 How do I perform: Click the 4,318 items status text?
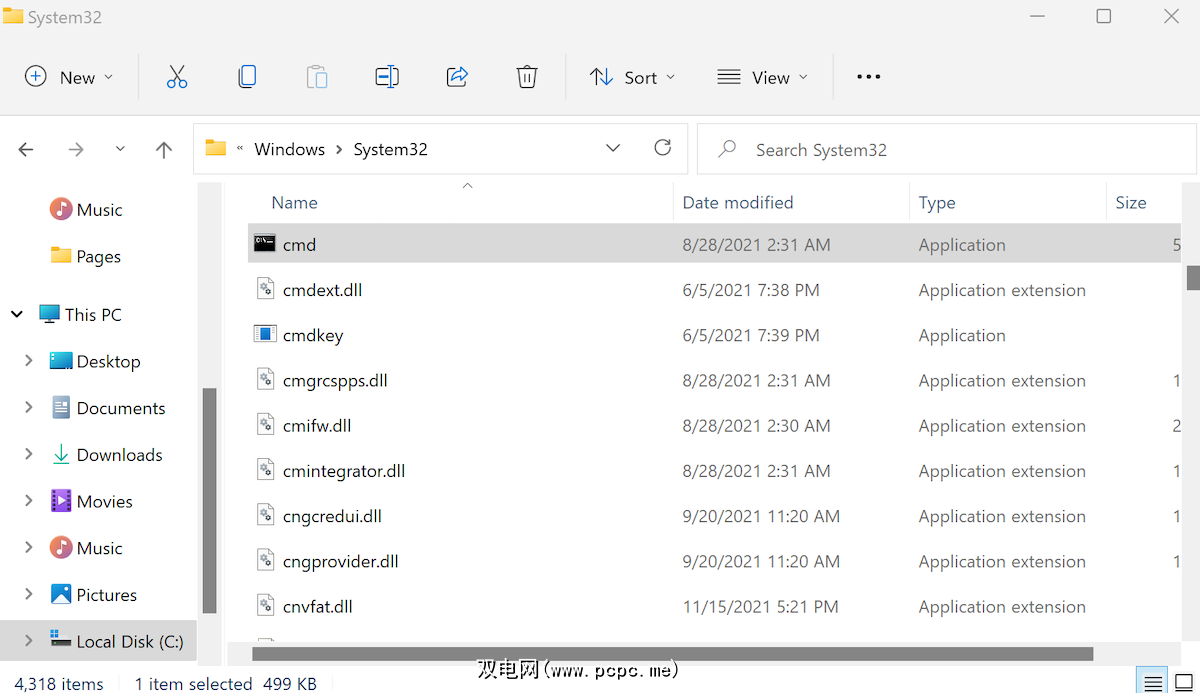pyautogui.click(x=59, y=684)
